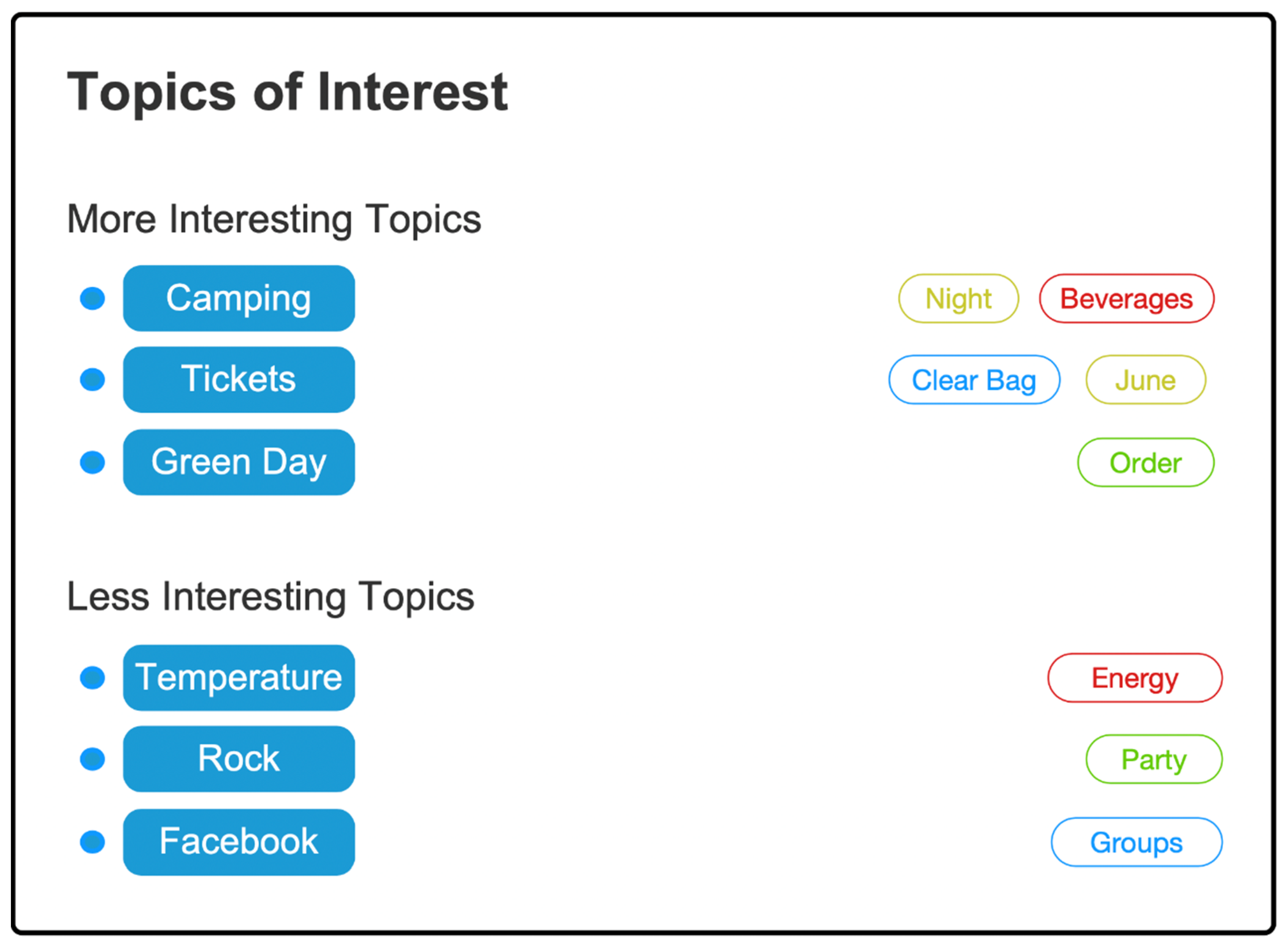Image resolution: width=1288 pixels, height=951 pixels.
Task: Click the blue Clear Bag tag
Action: (x=974, y=380)
